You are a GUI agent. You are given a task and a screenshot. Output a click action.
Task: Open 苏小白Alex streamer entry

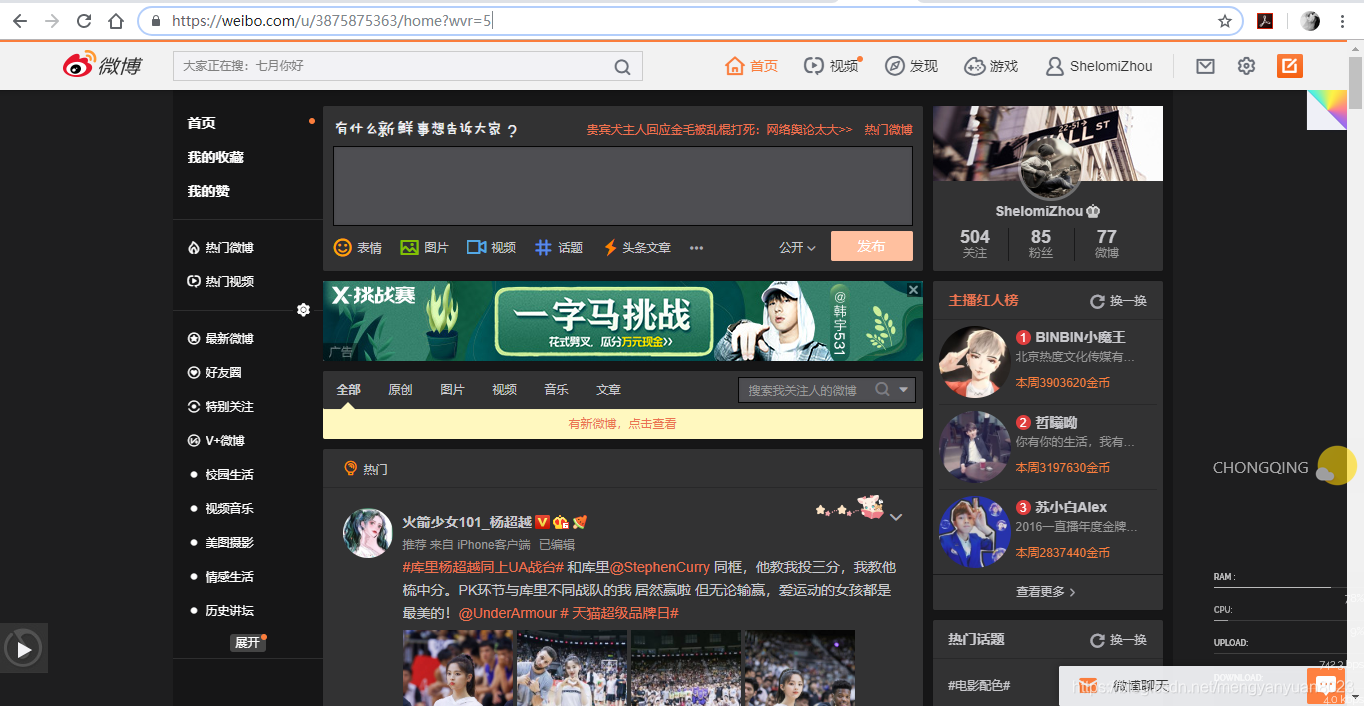[1047, 531]
